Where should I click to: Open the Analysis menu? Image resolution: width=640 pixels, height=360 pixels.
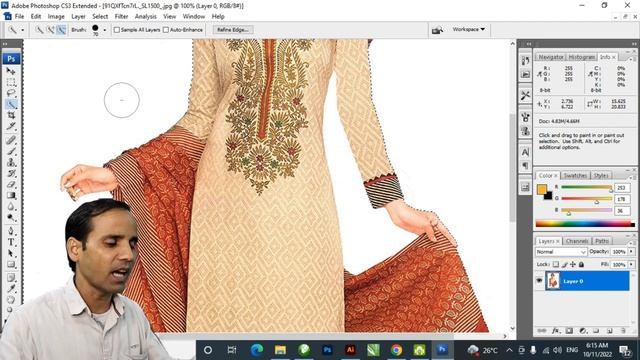click(146, 17)
